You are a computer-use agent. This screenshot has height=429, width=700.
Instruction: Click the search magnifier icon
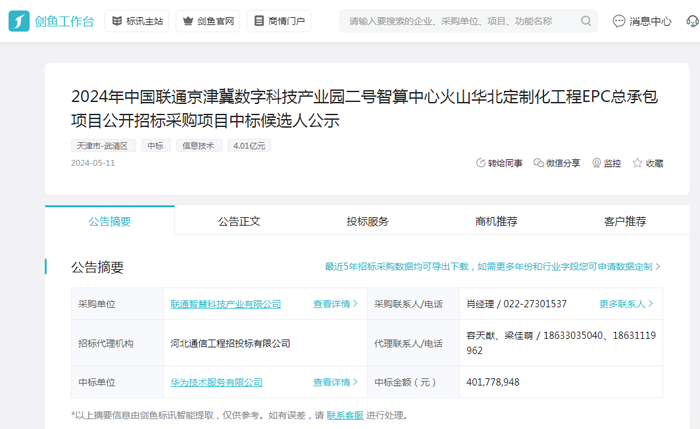[x=585, y=21]
